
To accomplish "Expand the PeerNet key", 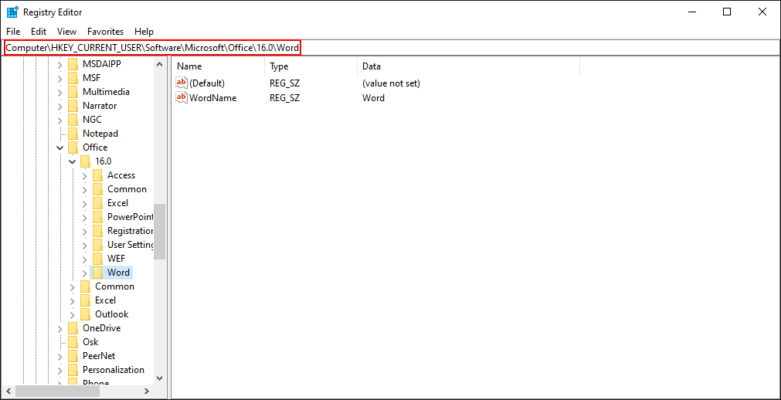I will click(60, 356).
